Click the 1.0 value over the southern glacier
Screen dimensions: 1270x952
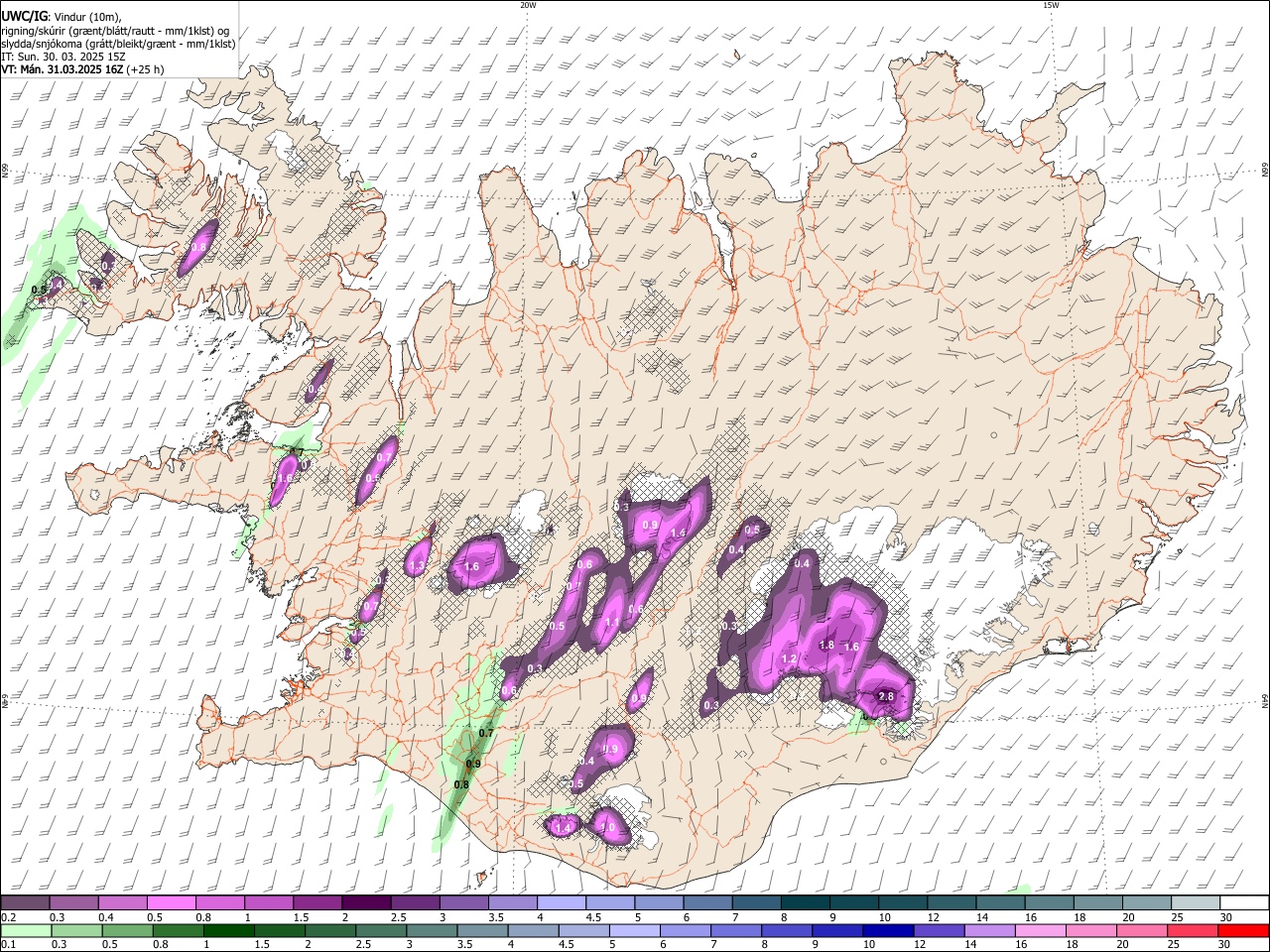(608, 826)
